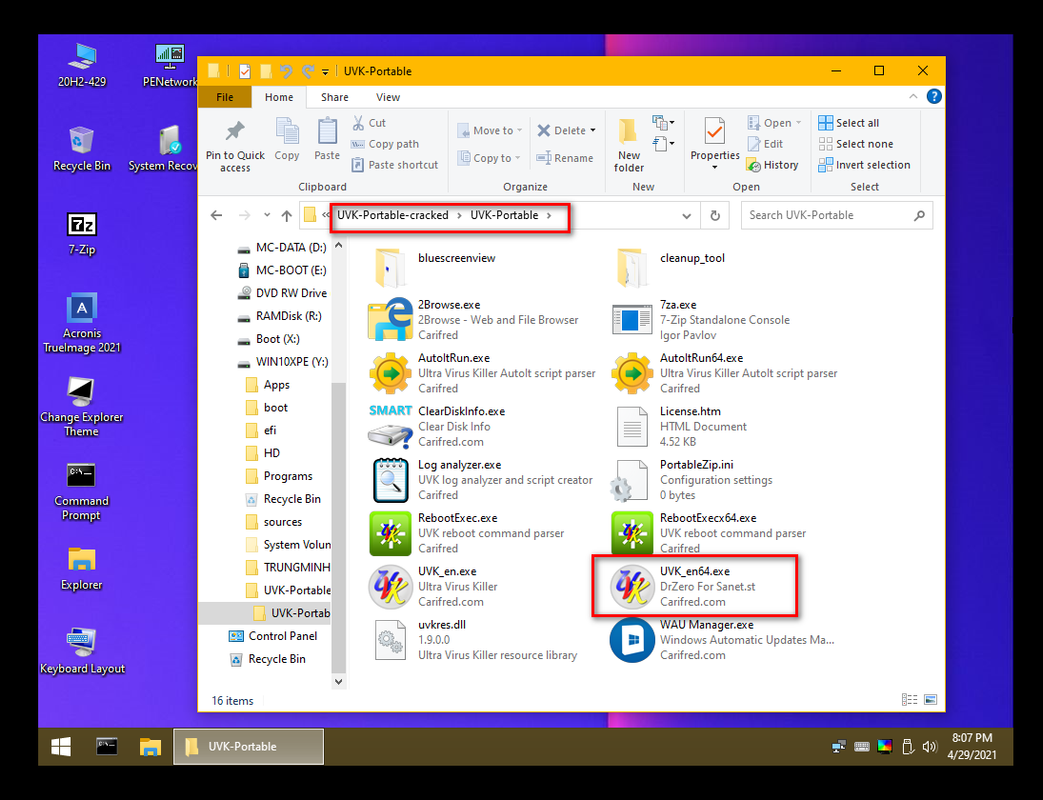The height and width of the screenshot is (800, 1043).
Task: Expand chevron after UVK-Portable in address bar
Action: click(549, 215)
